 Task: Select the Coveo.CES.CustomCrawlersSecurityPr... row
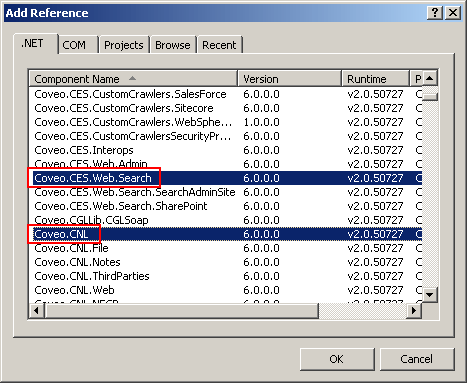226,136
